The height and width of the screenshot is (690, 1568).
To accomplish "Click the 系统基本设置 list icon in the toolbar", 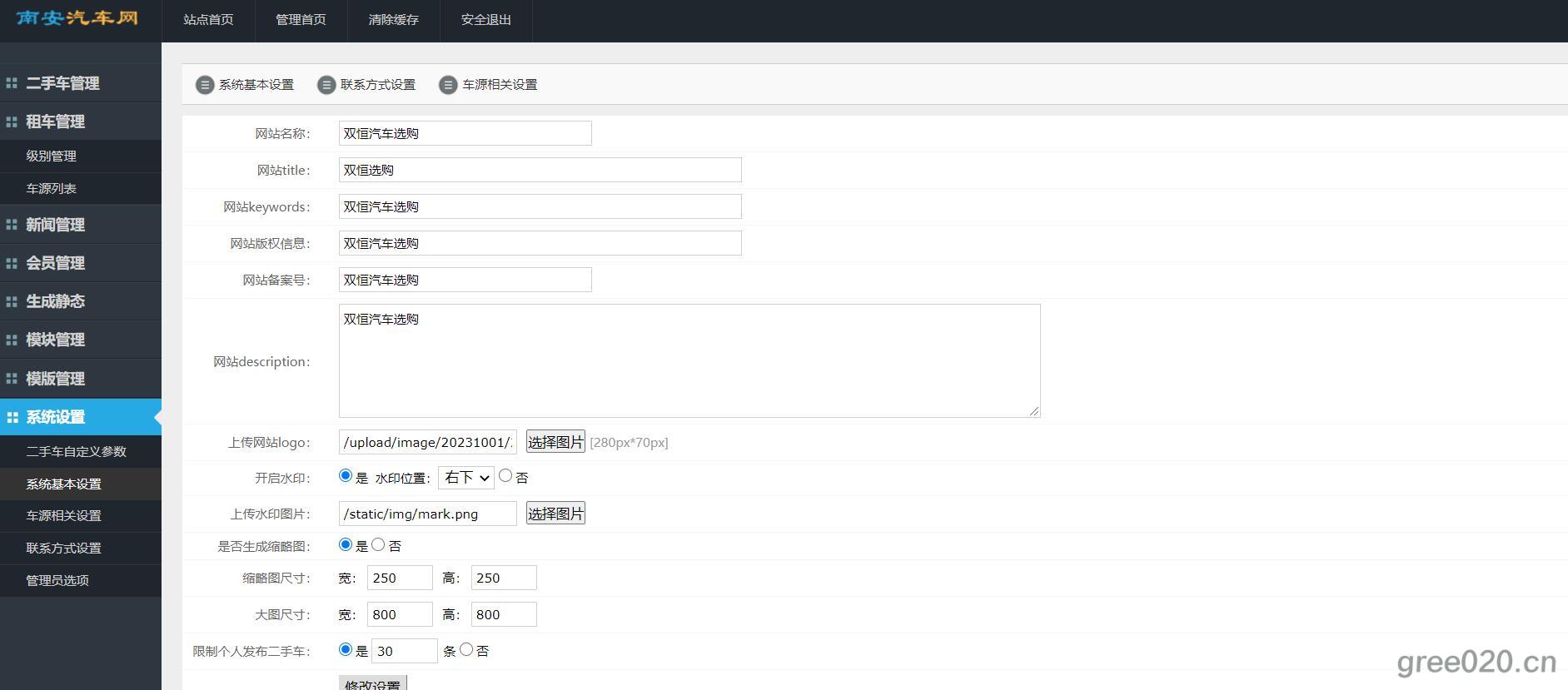I will [204, 85].
